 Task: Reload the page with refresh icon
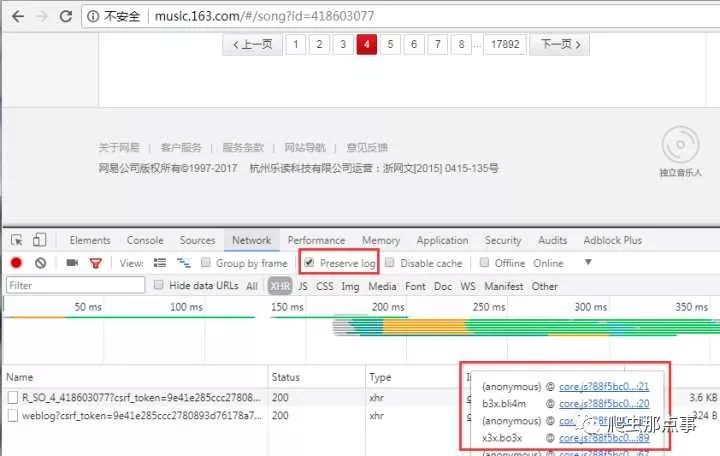coord(66,17)
